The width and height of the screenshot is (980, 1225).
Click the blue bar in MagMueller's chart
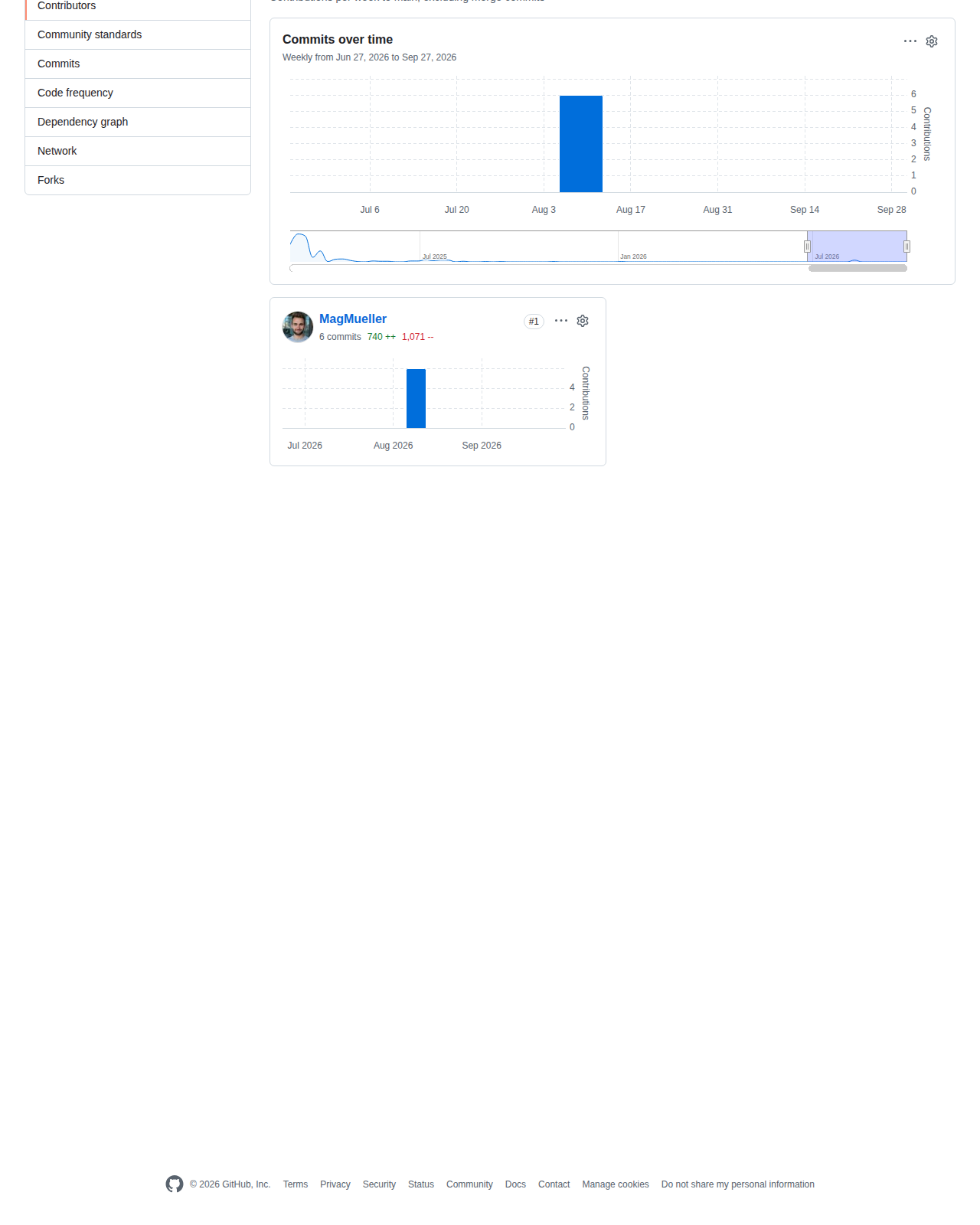pyautogui.click(x=416, y=398)
